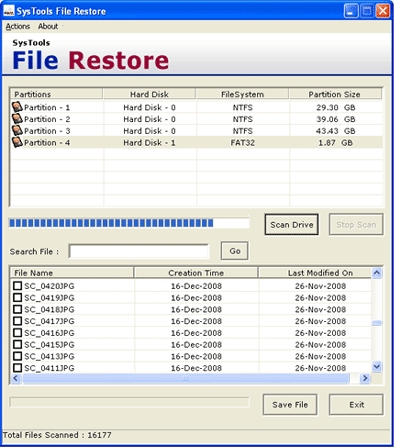The height and width of the screenshot is (448, 394).
Task: Click the 43.43 GB partition size cell
Action: point(336,131)
